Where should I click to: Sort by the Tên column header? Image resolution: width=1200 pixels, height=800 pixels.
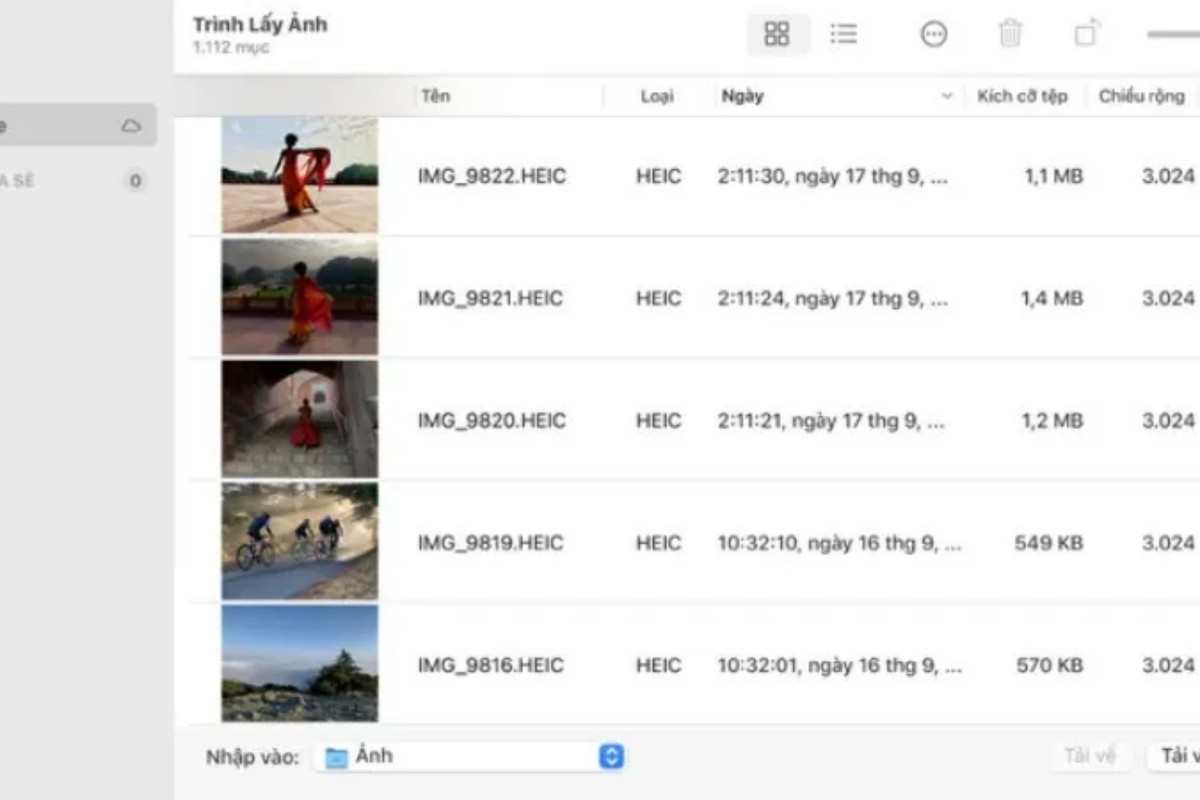(435, 96)
